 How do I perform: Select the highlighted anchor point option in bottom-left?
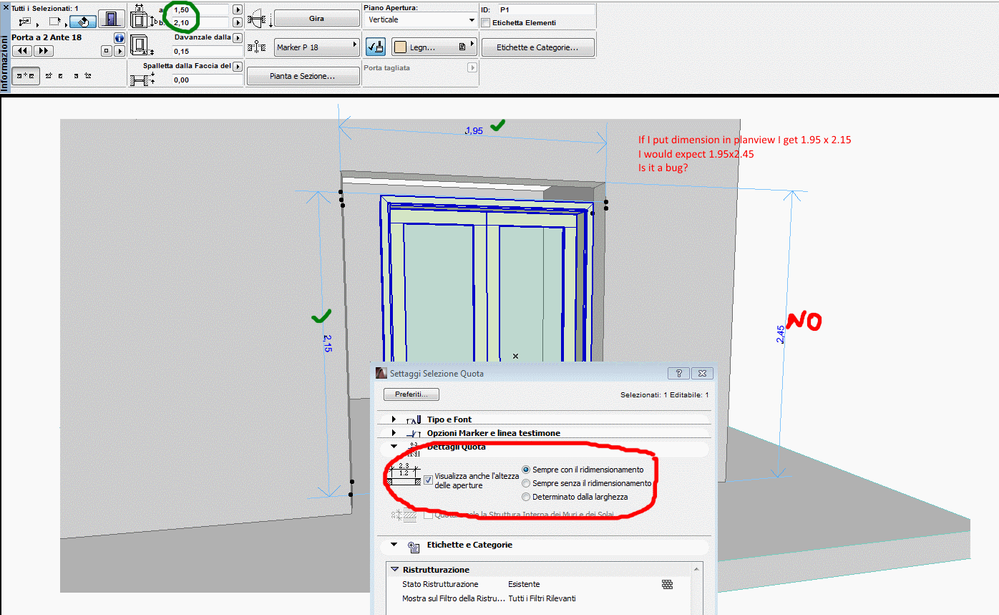(x=25, y=76)
